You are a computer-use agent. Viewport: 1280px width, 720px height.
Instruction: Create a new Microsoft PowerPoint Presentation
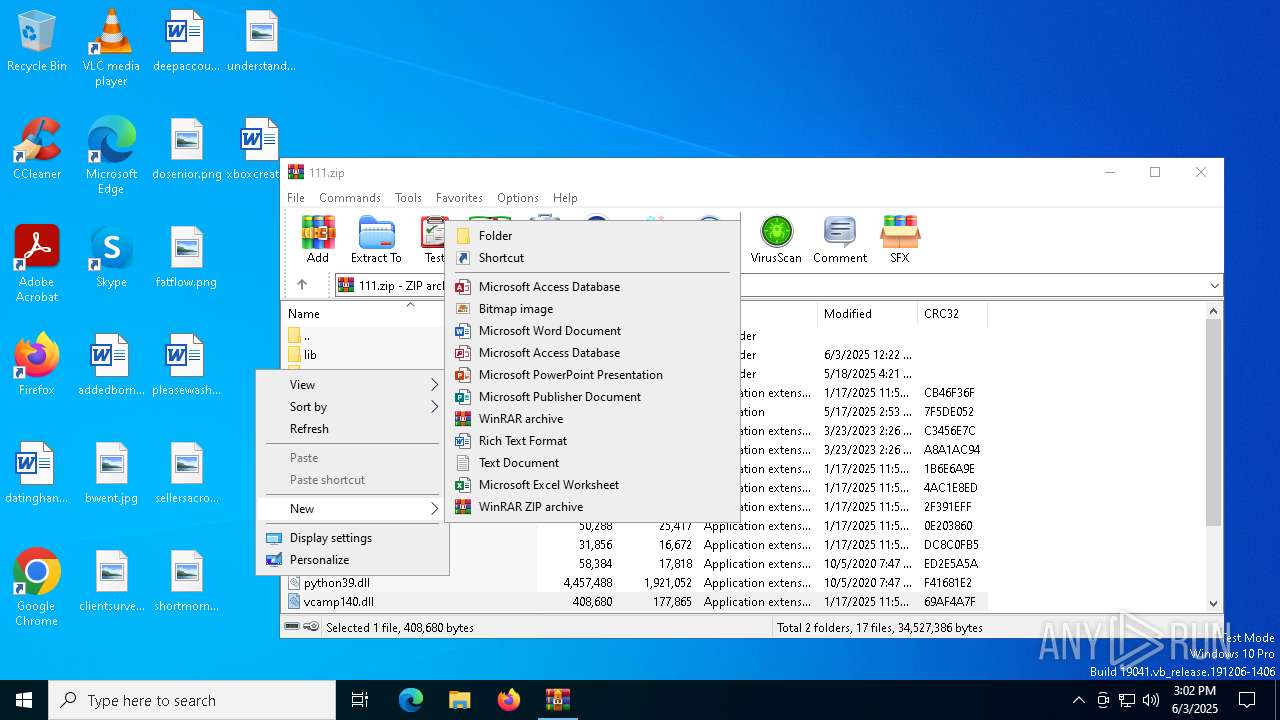tap(592, 375)
